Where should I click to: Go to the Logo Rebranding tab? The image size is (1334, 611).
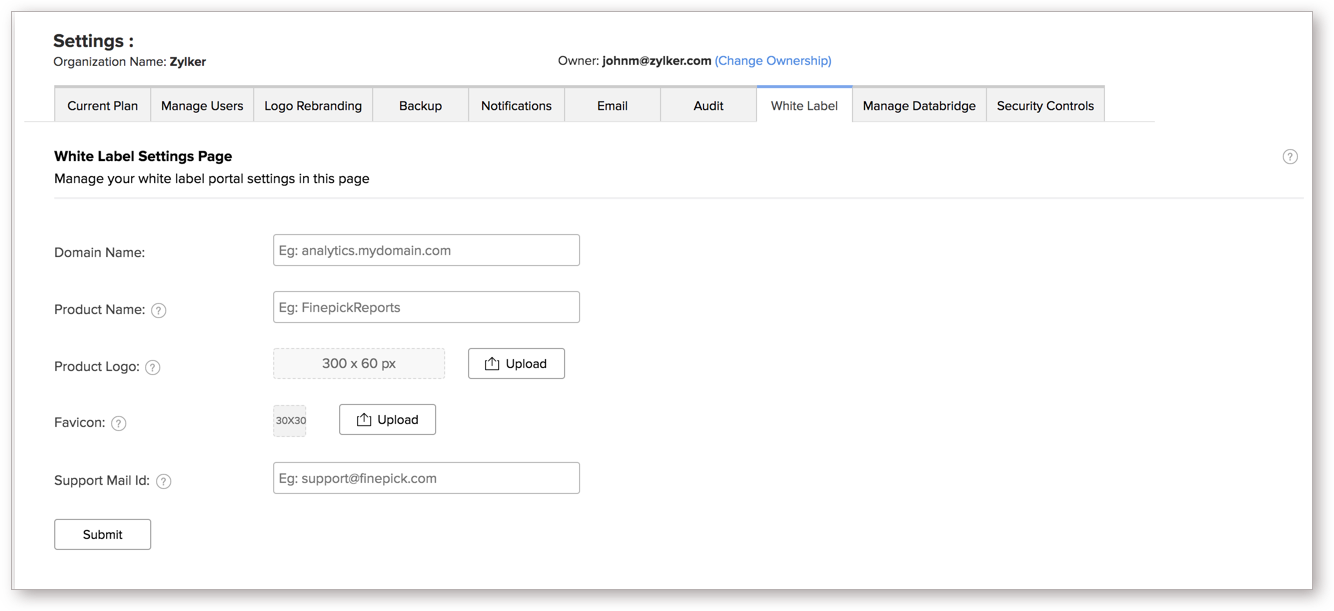(313, 106)
